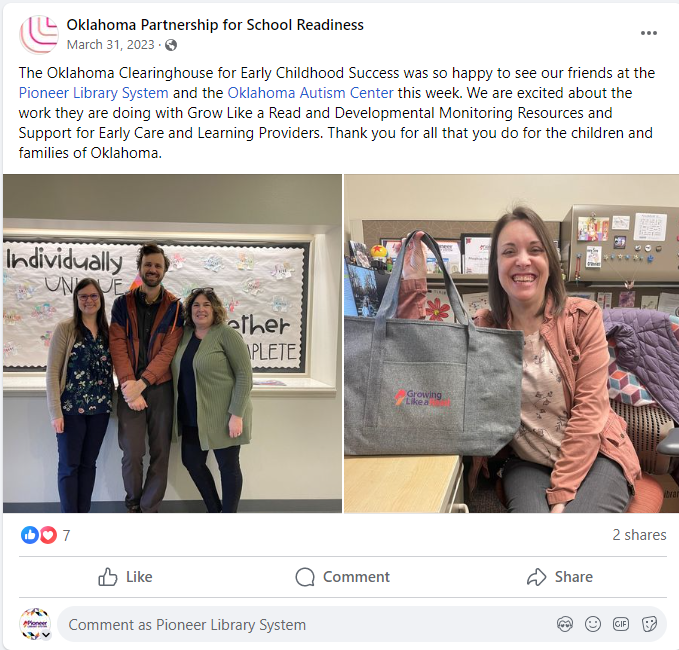Add a GIF to the comment
The height and width of the screenshot is (650, 679).
tap(621, 624)
